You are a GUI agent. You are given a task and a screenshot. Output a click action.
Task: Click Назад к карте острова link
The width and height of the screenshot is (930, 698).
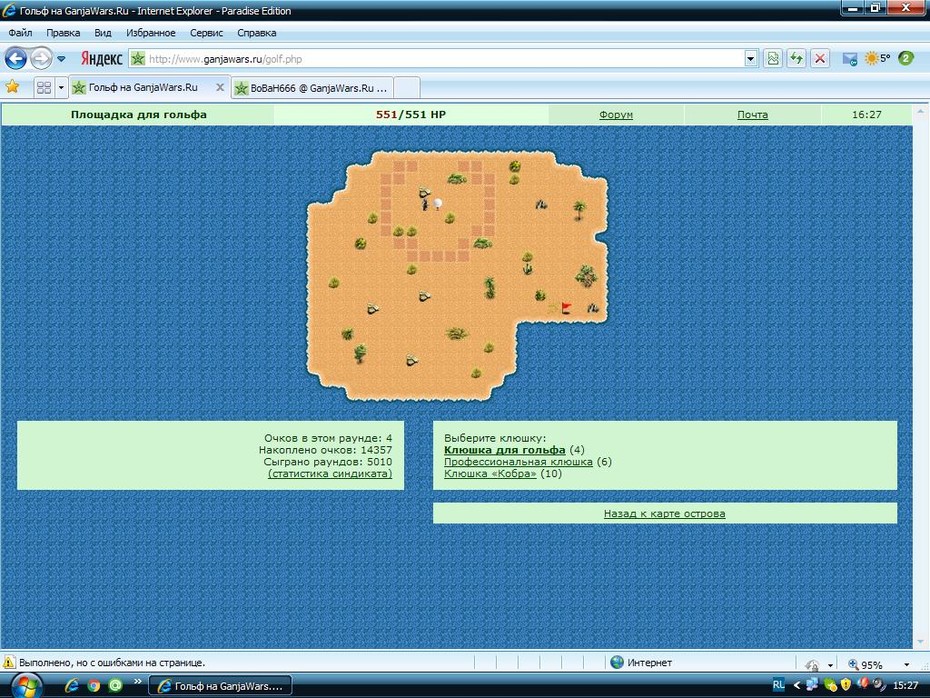point(664,514)
